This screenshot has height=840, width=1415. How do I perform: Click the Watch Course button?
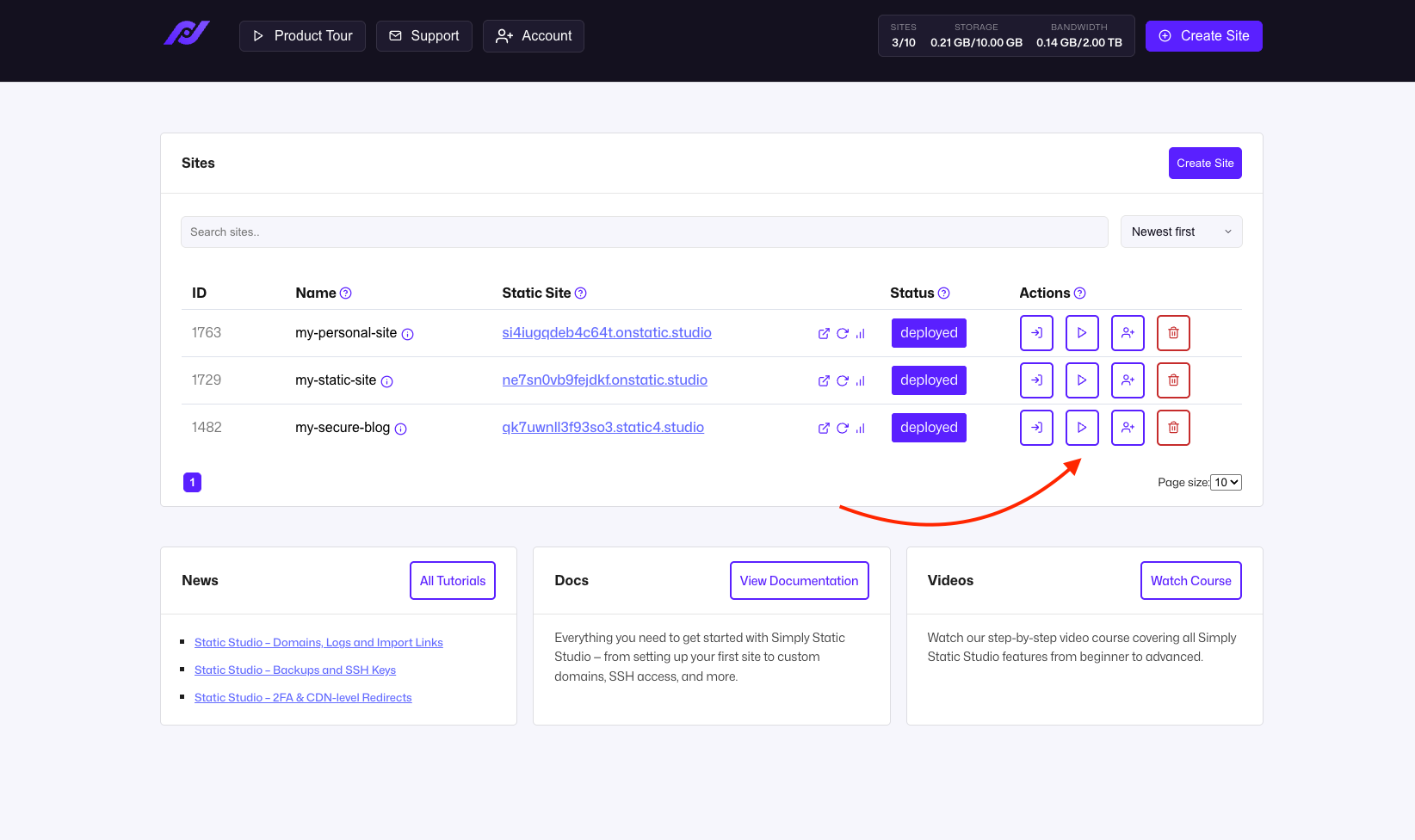(x=1190, y=581)
